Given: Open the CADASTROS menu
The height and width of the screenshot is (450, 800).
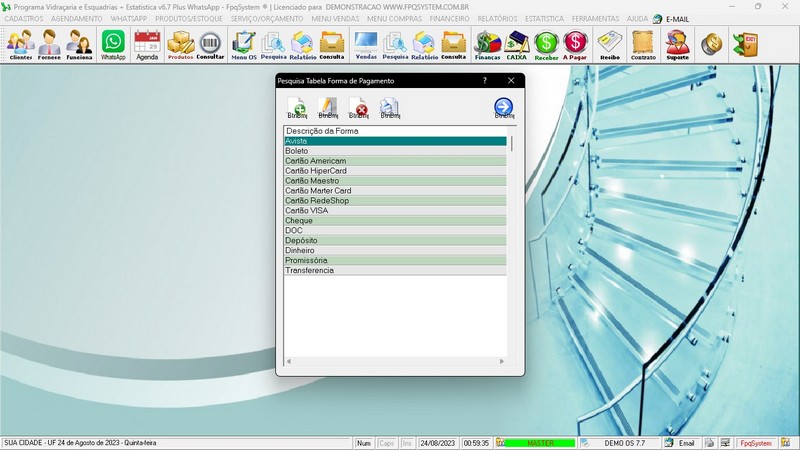Looking at the screenshot, I should [24, 19].
